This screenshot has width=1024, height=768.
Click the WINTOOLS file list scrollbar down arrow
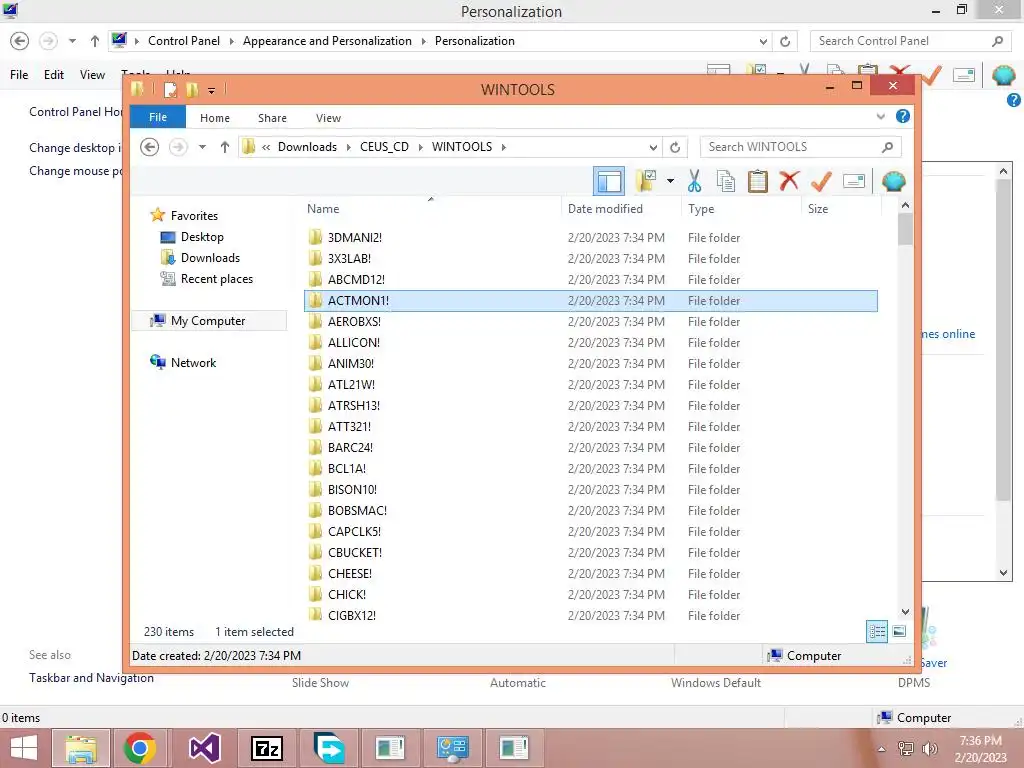click(905, 612)
